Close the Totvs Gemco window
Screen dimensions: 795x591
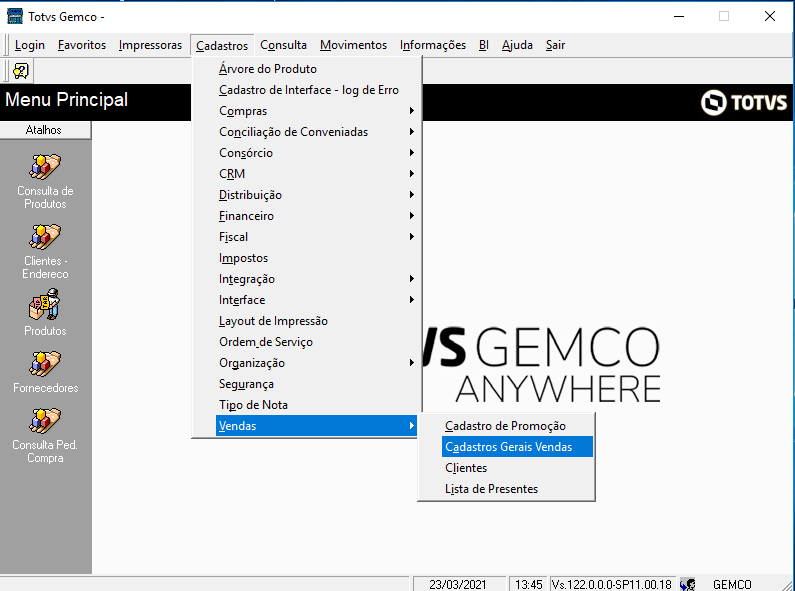point(770,16)
